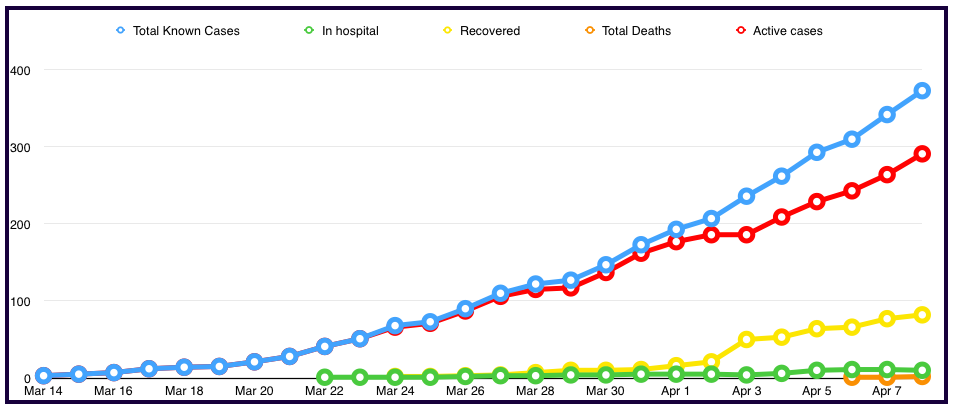Click the last yellow Recovered data point
955x406 pixels.
point(922,315)
